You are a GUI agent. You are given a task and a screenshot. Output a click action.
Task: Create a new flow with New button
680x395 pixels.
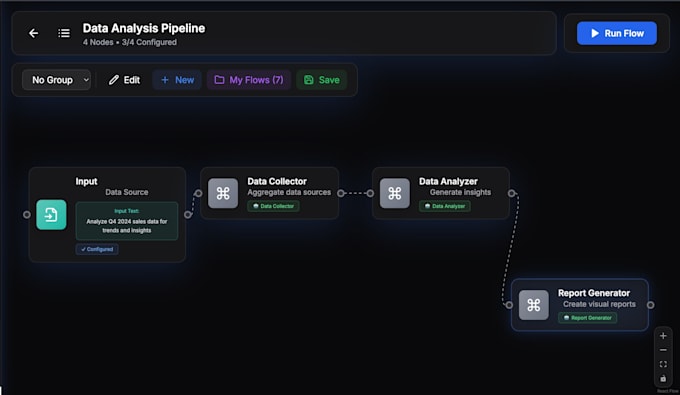tap(177, 80)
